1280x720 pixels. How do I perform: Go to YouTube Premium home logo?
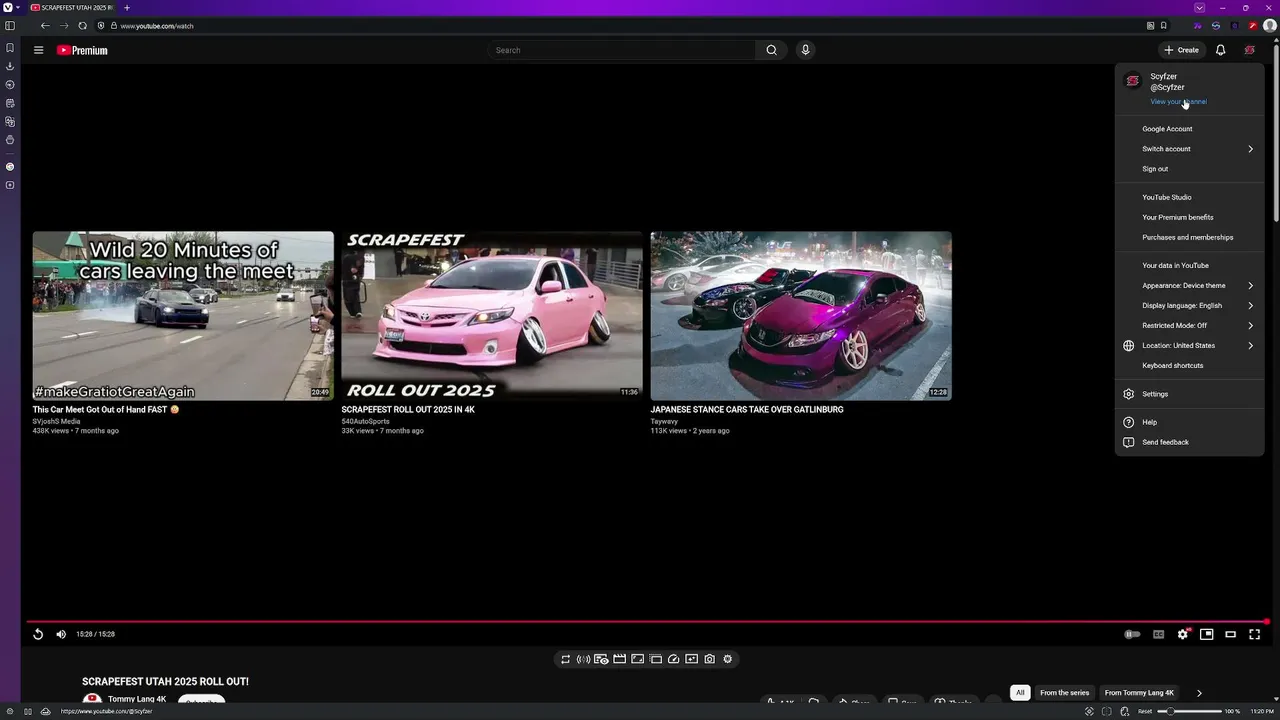point(82,50)
